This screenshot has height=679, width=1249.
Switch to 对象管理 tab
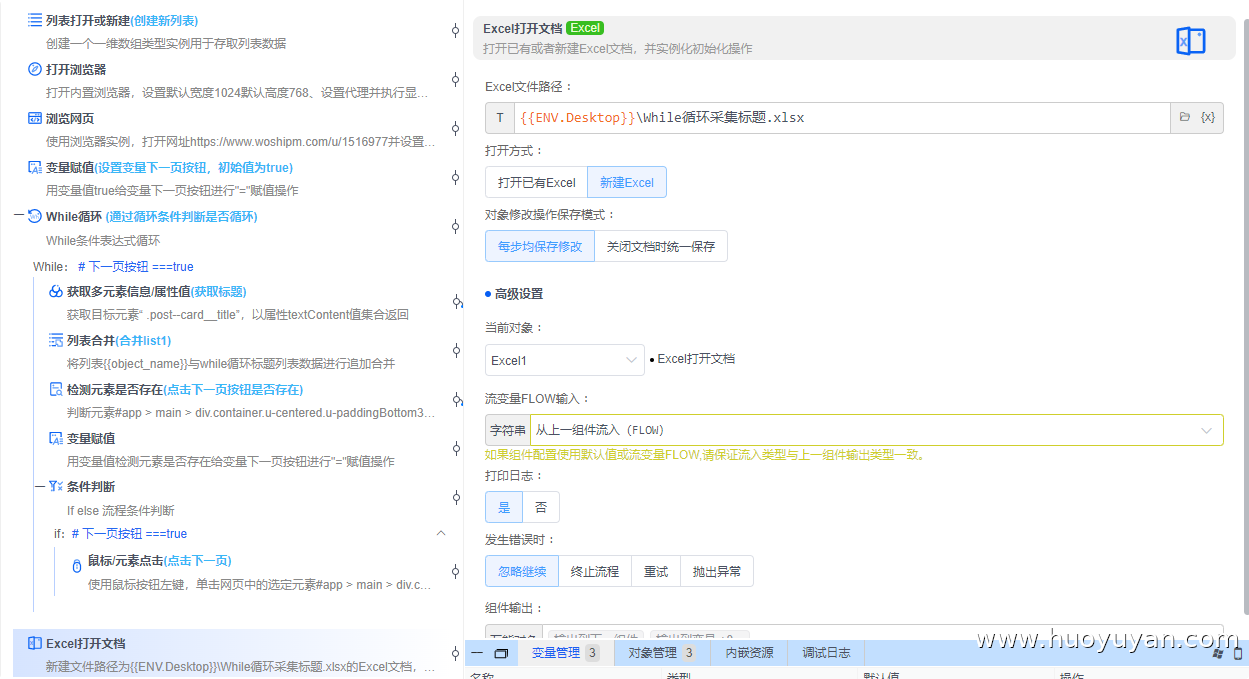pos(661,653)
